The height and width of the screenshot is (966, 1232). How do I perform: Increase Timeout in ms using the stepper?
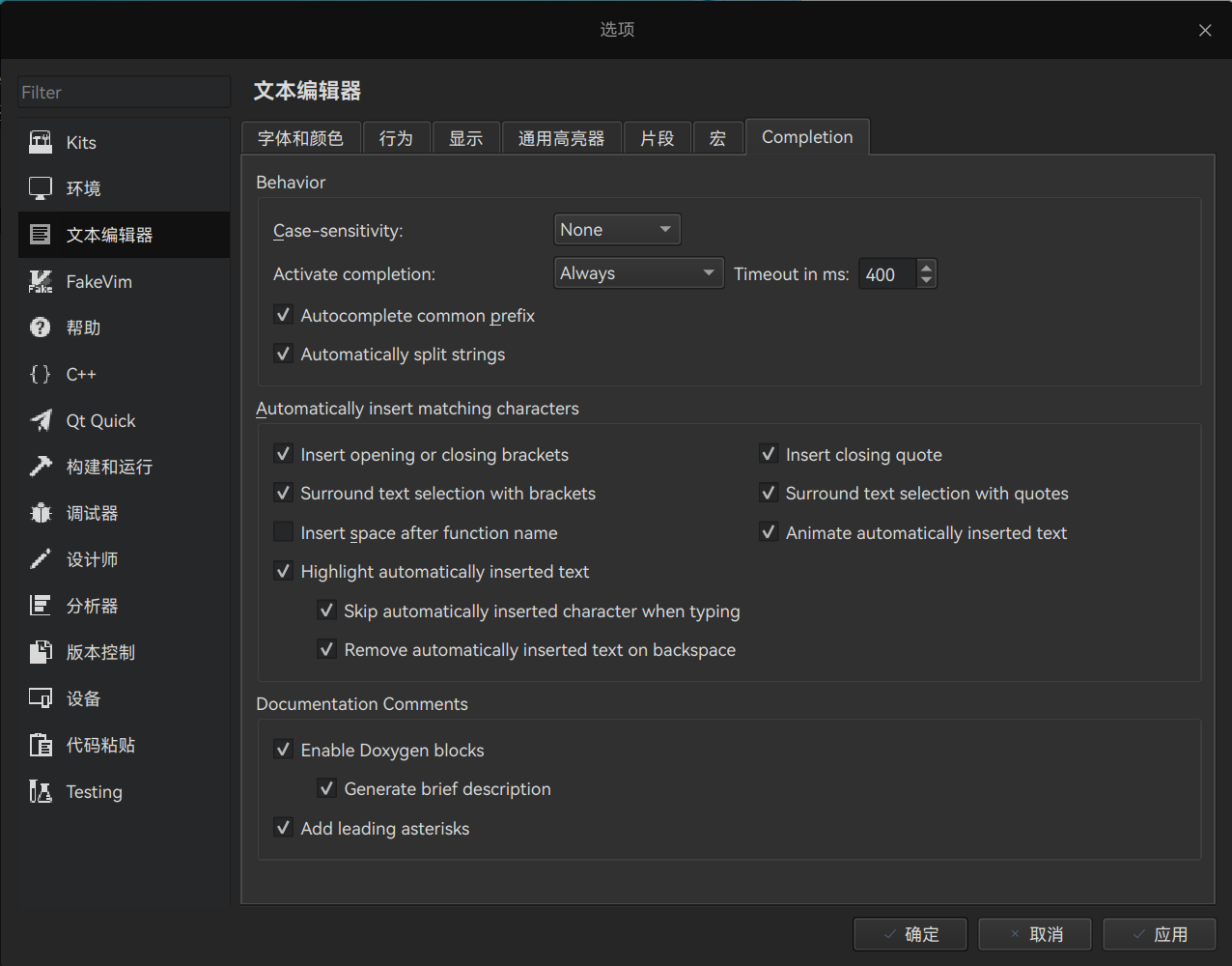(x=925, y=267)
